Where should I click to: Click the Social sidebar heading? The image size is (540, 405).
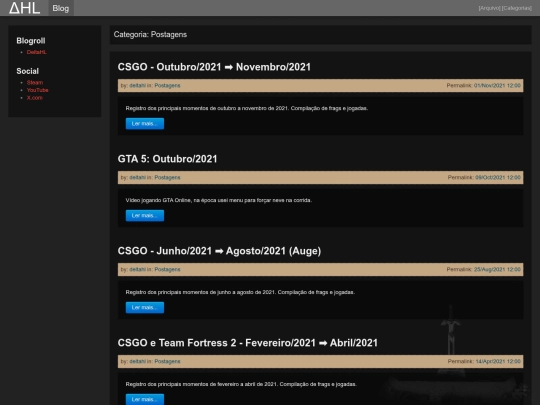tap(28, 71)
